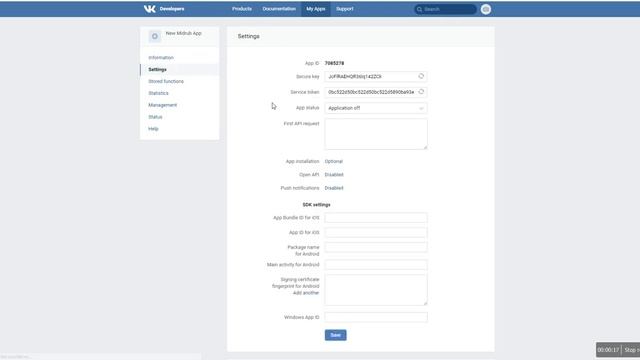Change Open API Disabled setting

pyautogui.click(x=334, y=175)
